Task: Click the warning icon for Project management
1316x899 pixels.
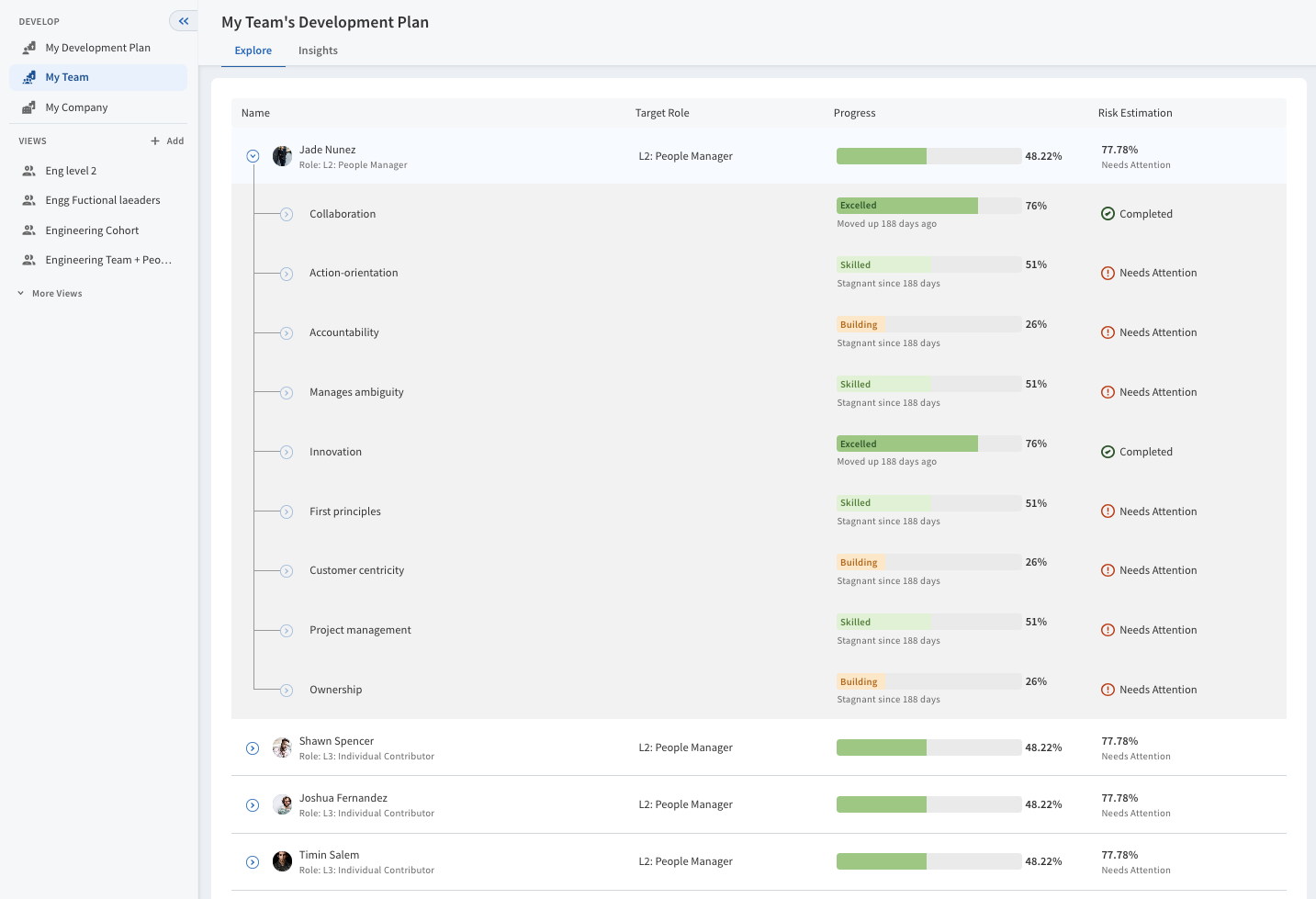Action: click(x=1108, y=630)
